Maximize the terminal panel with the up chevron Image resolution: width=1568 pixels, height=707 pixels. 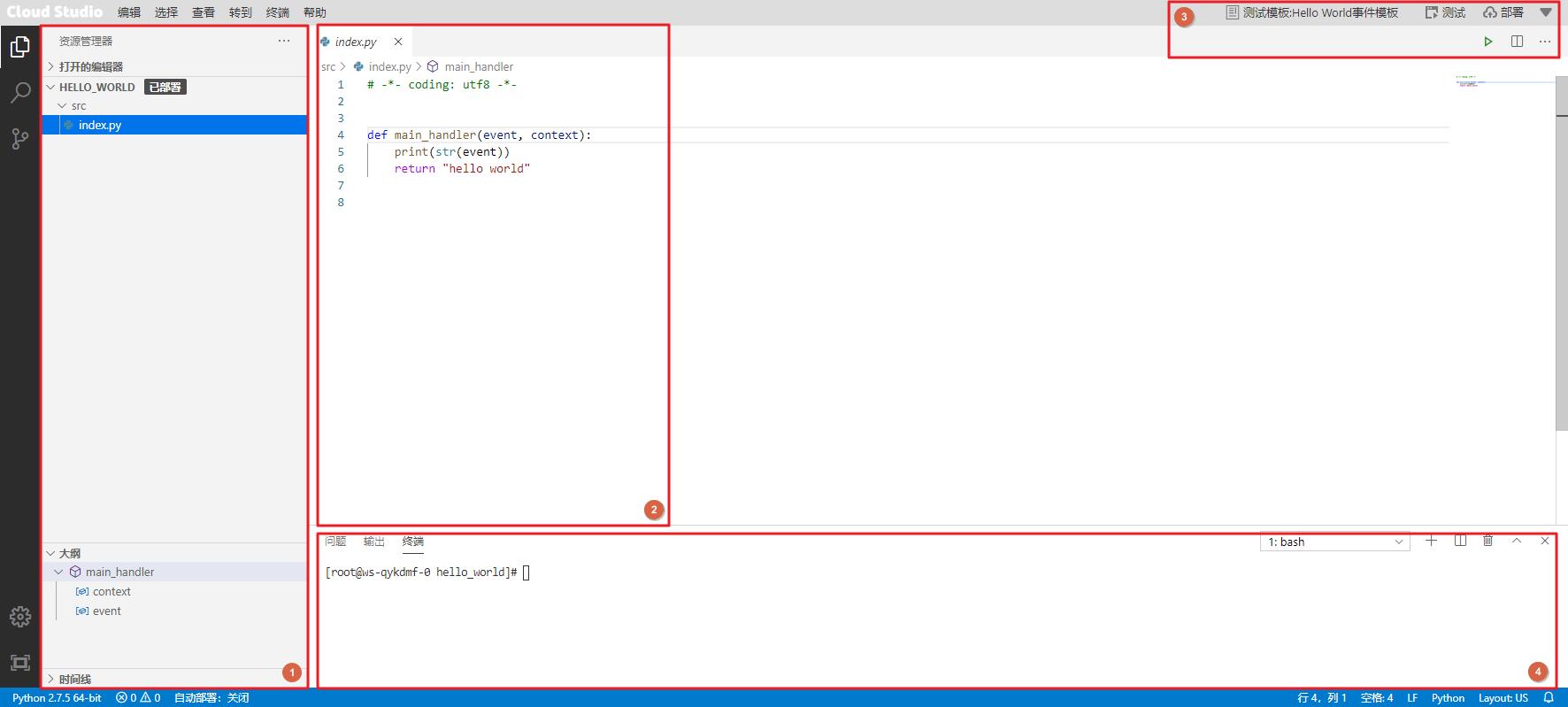click(1517, 541)
